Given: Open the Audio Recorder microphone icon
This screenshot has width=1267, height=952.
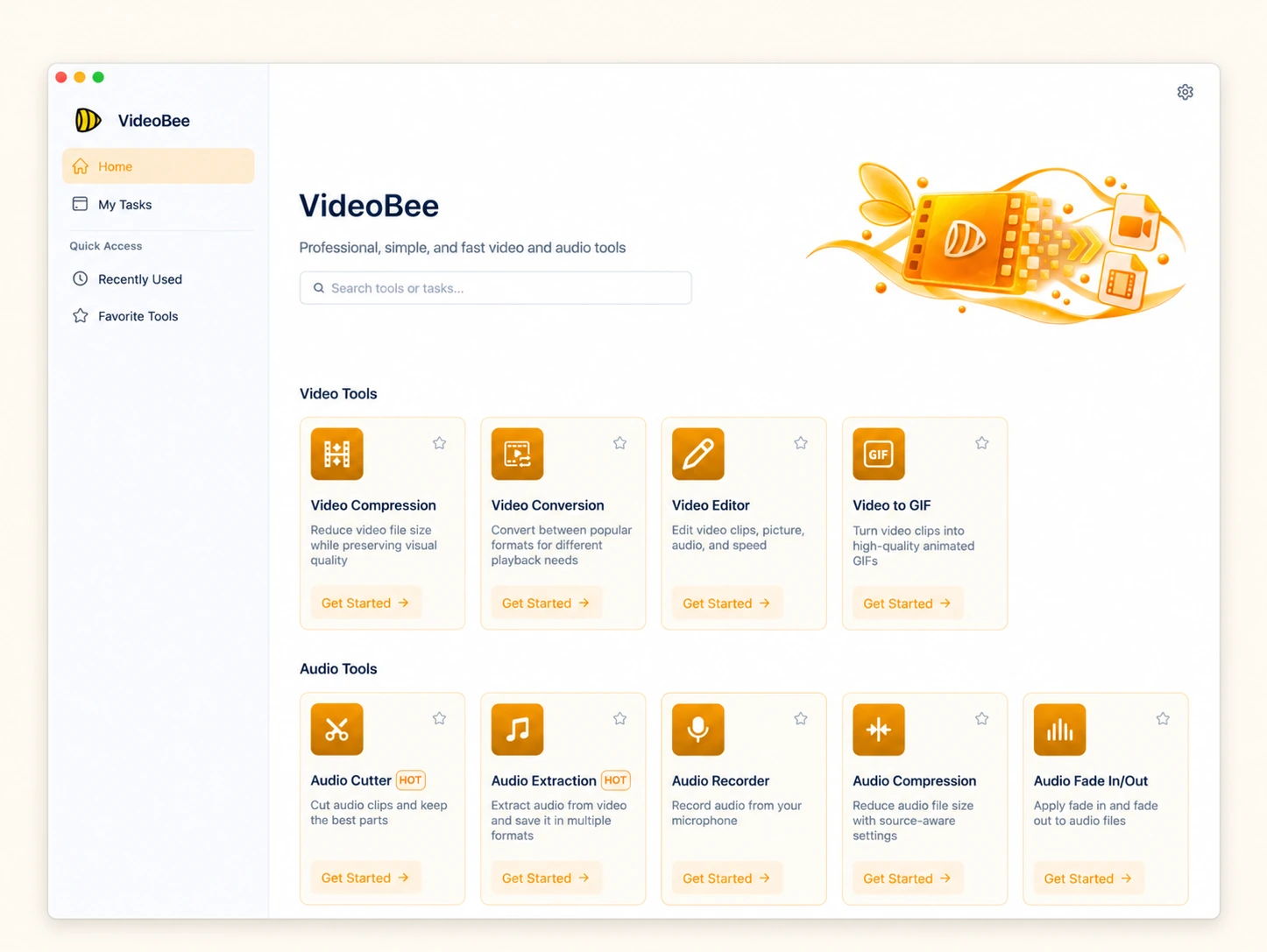Looking at the screenshot, I should 697,729.
